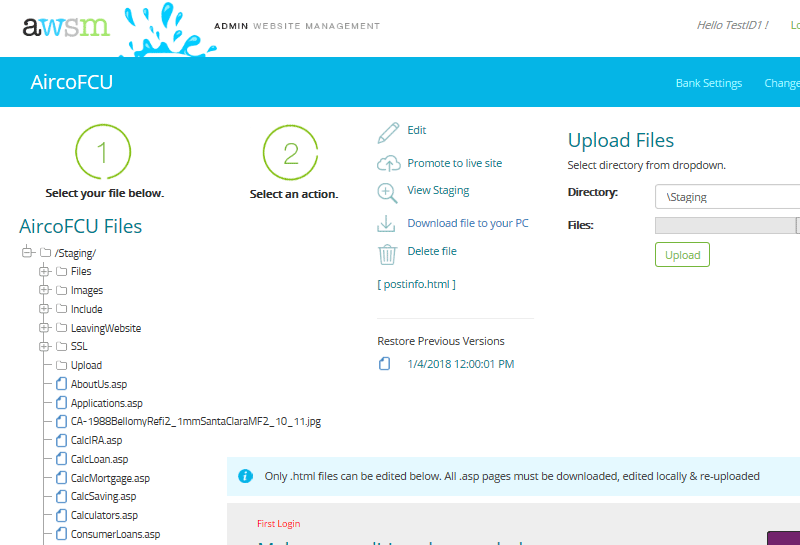This screenshot has width=800, height=545.
Task: Collapse the /Staging/ root folder
Action: point(27,253)
